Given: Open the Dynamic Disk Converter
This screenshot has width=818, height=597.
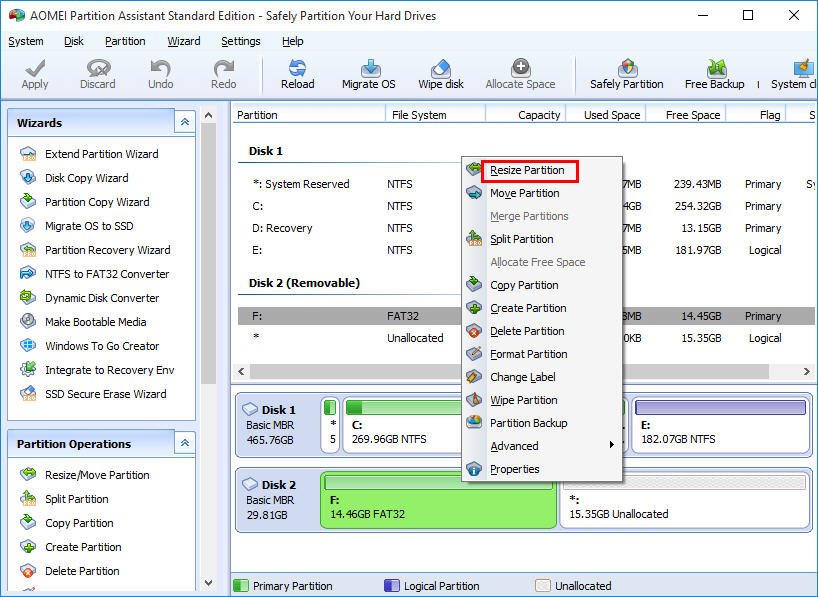Looking at the screenshot, I should 89,298.
